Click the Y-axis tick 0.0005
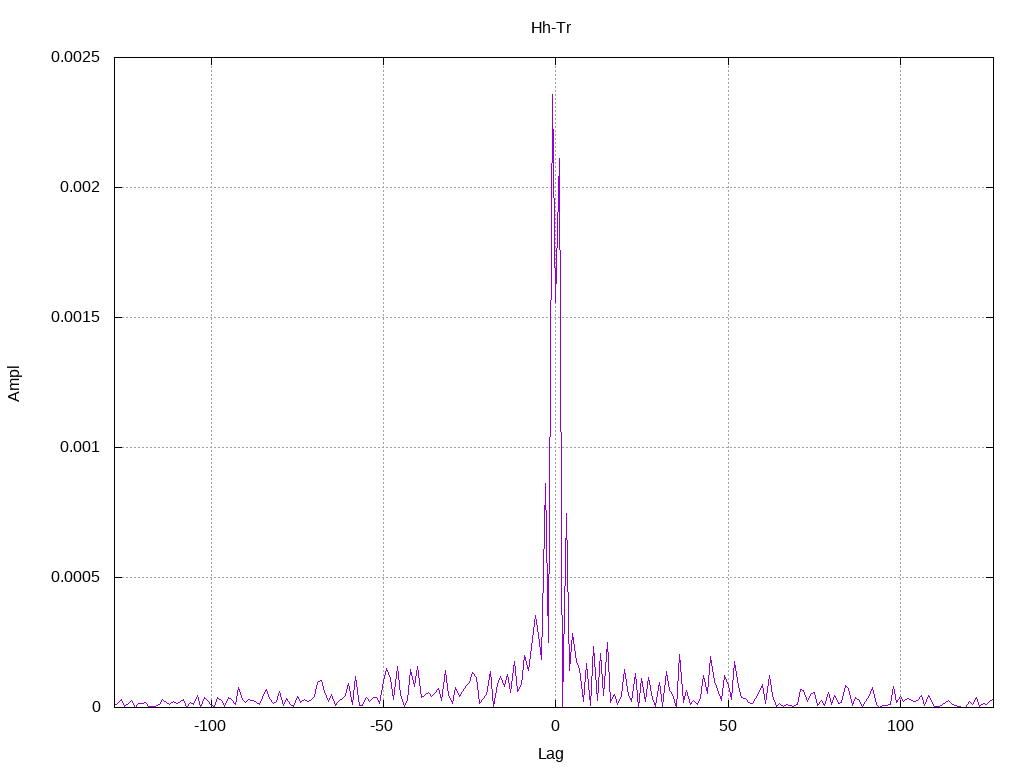The width and height of the screenshot is (1024, 768). coord(76,577)
